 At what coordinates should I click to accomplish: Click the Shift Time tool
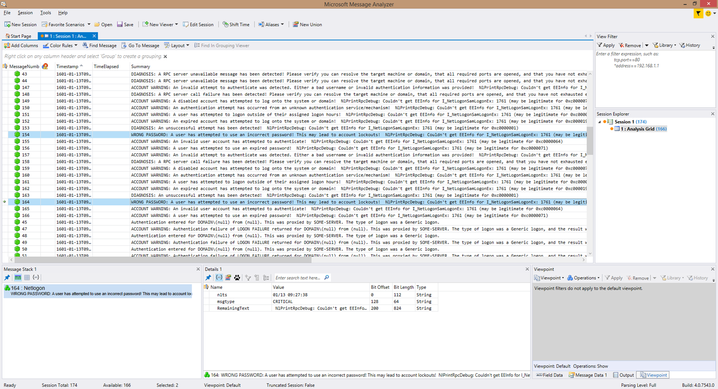pyautogui.click(x=236, y=24)
